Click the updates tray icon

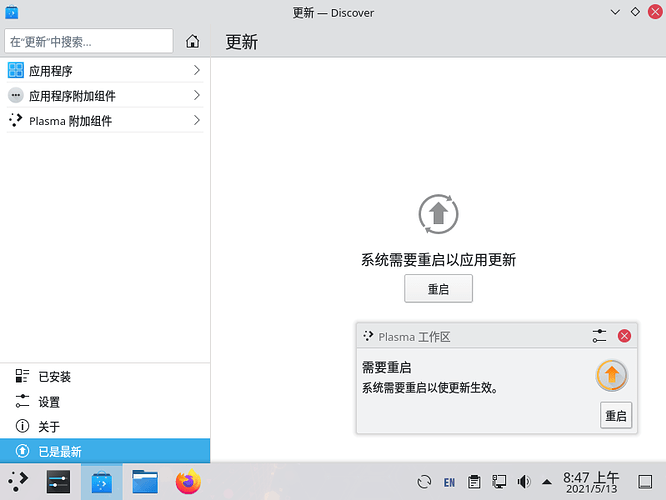[424, 482]
